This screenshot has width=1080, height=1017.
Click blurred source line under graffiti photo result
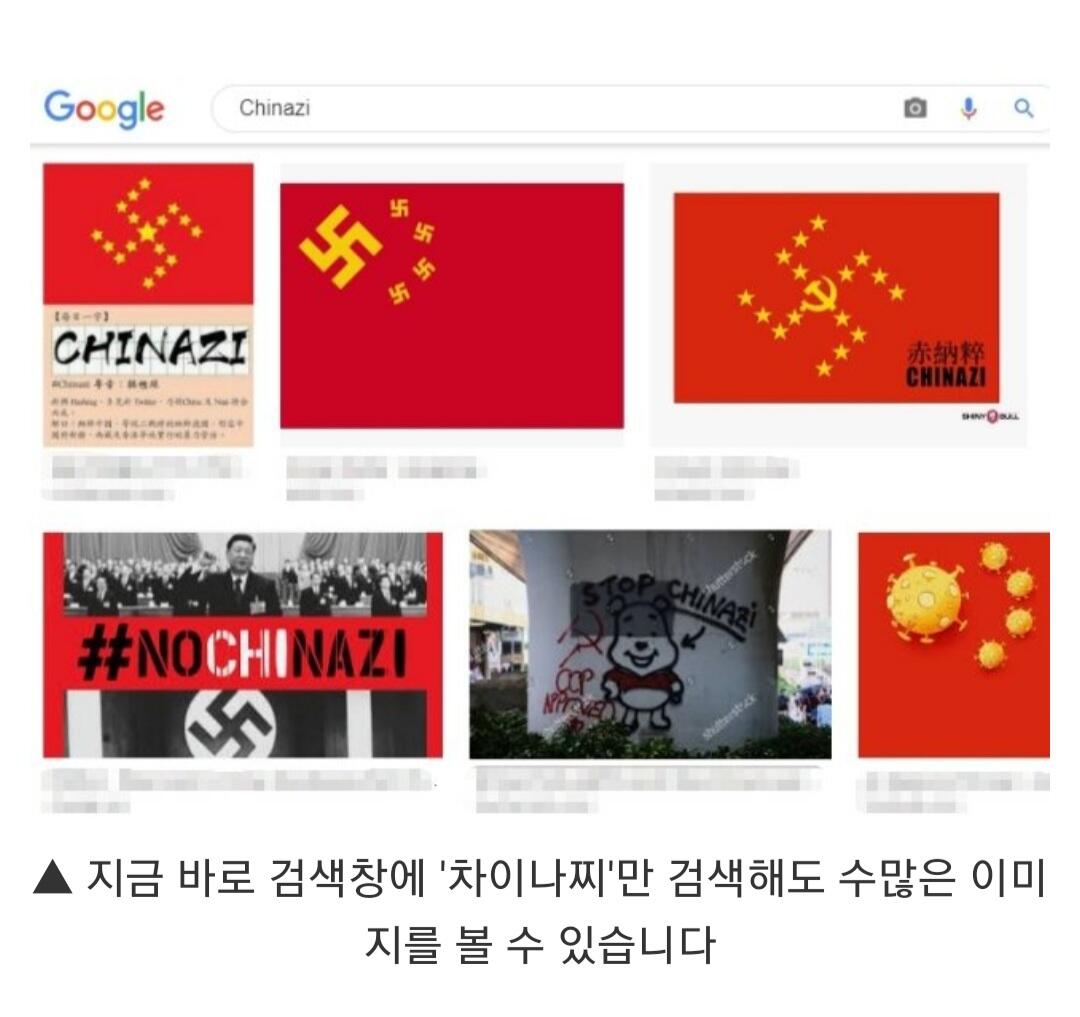click(x=536, y=804)
